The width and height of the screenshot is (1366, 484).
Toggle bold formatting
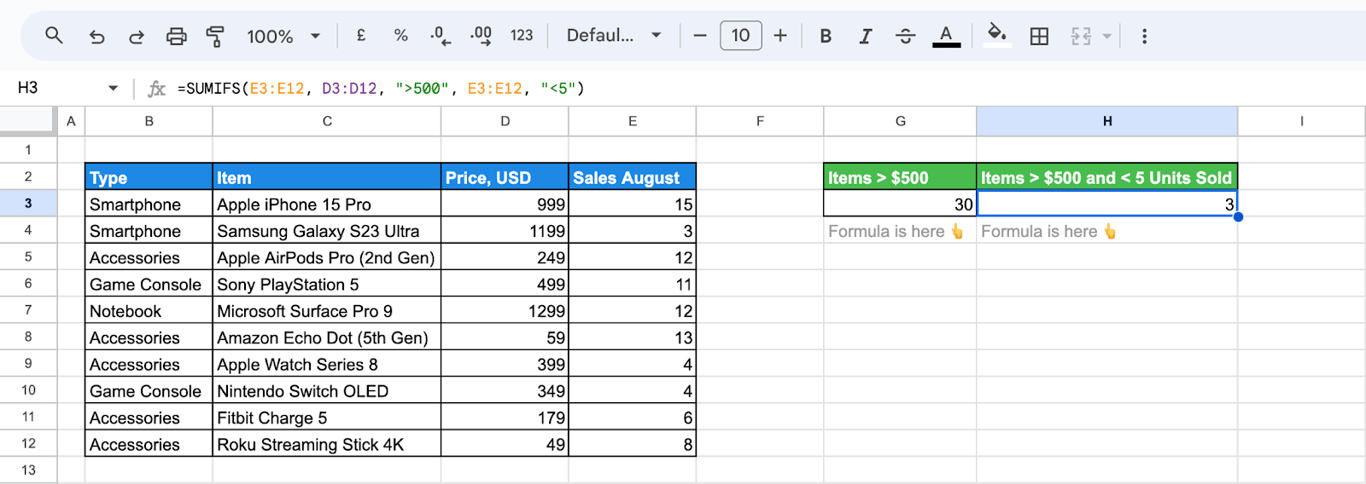click(826, 36)
